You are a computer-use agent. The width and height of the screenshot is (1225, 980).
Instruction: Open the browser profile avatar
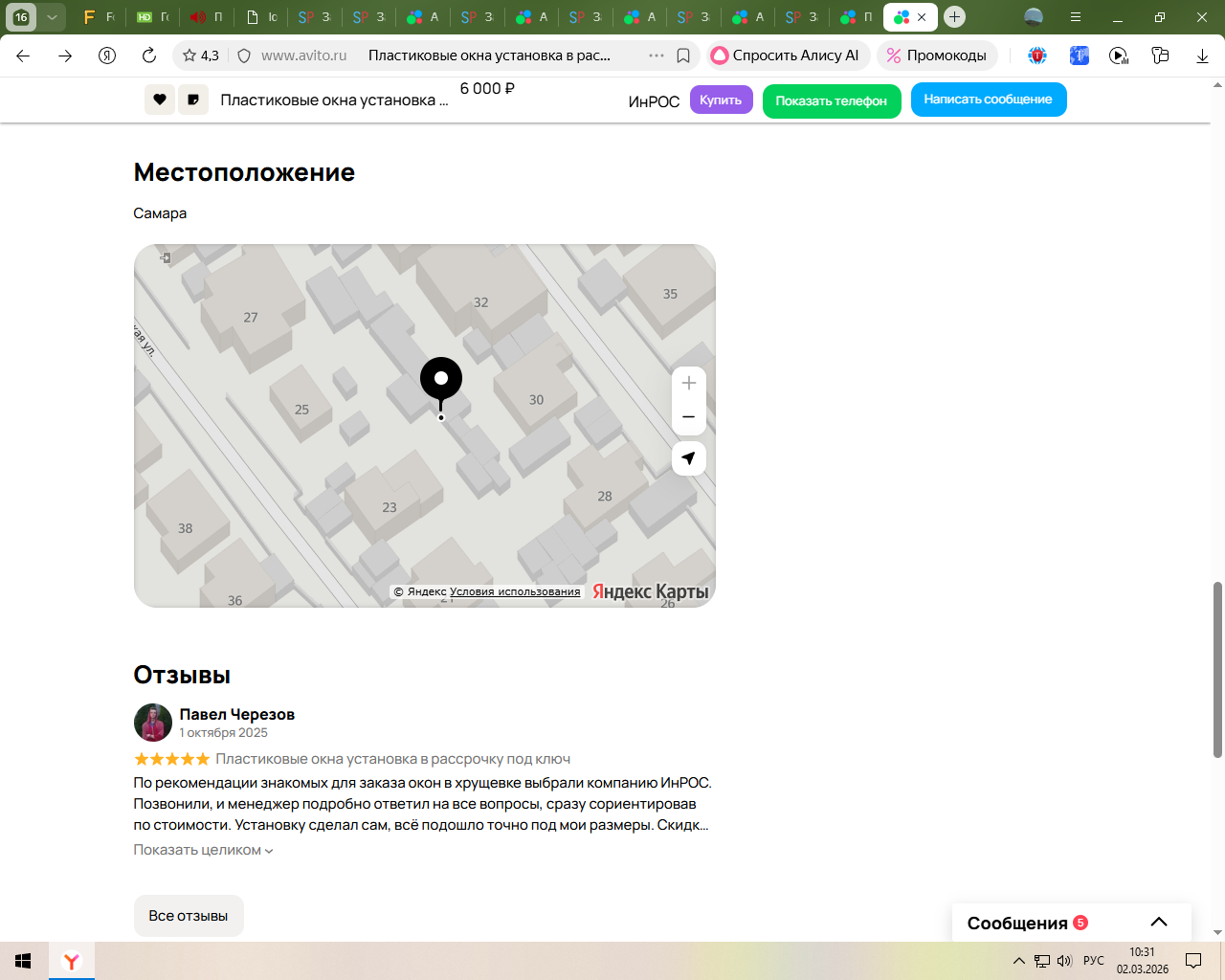coord(1034,16)
